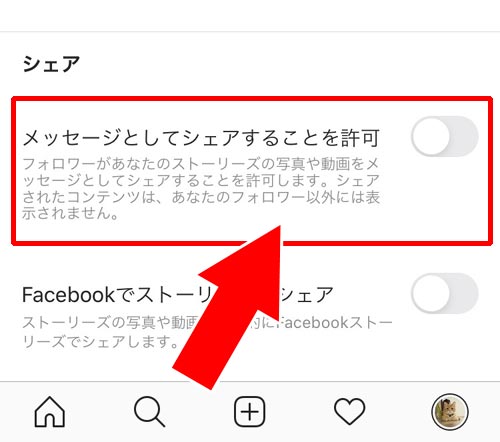This screenshot has height=442, width=500.
Task: Click 示されません。 at description end
Action: tap(70, 213)
